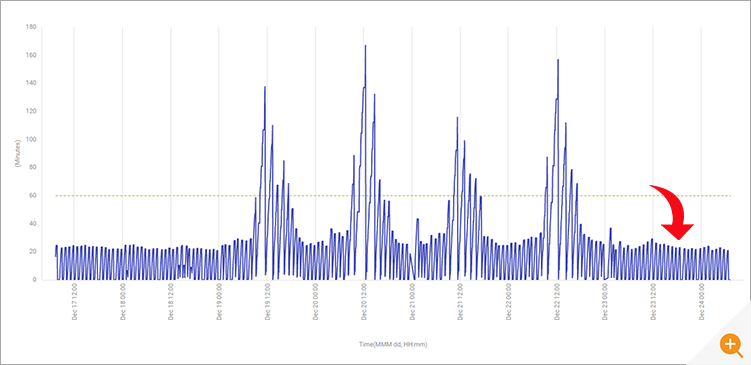Click the 'Dec 21 00:00' axis label

[x=412, y=302]
